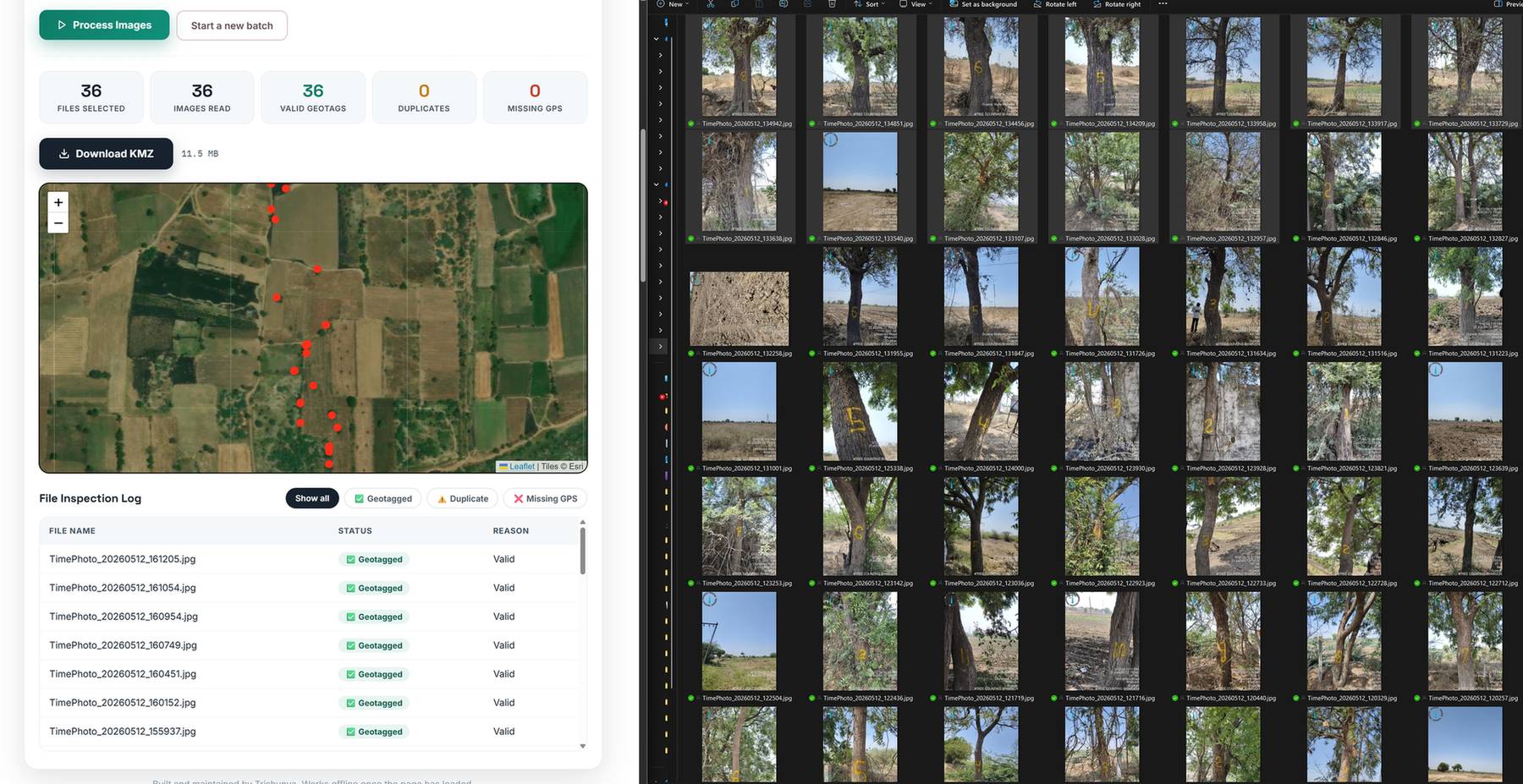
Task: Filter the log by Duplicate
Action: click(463, 499)
